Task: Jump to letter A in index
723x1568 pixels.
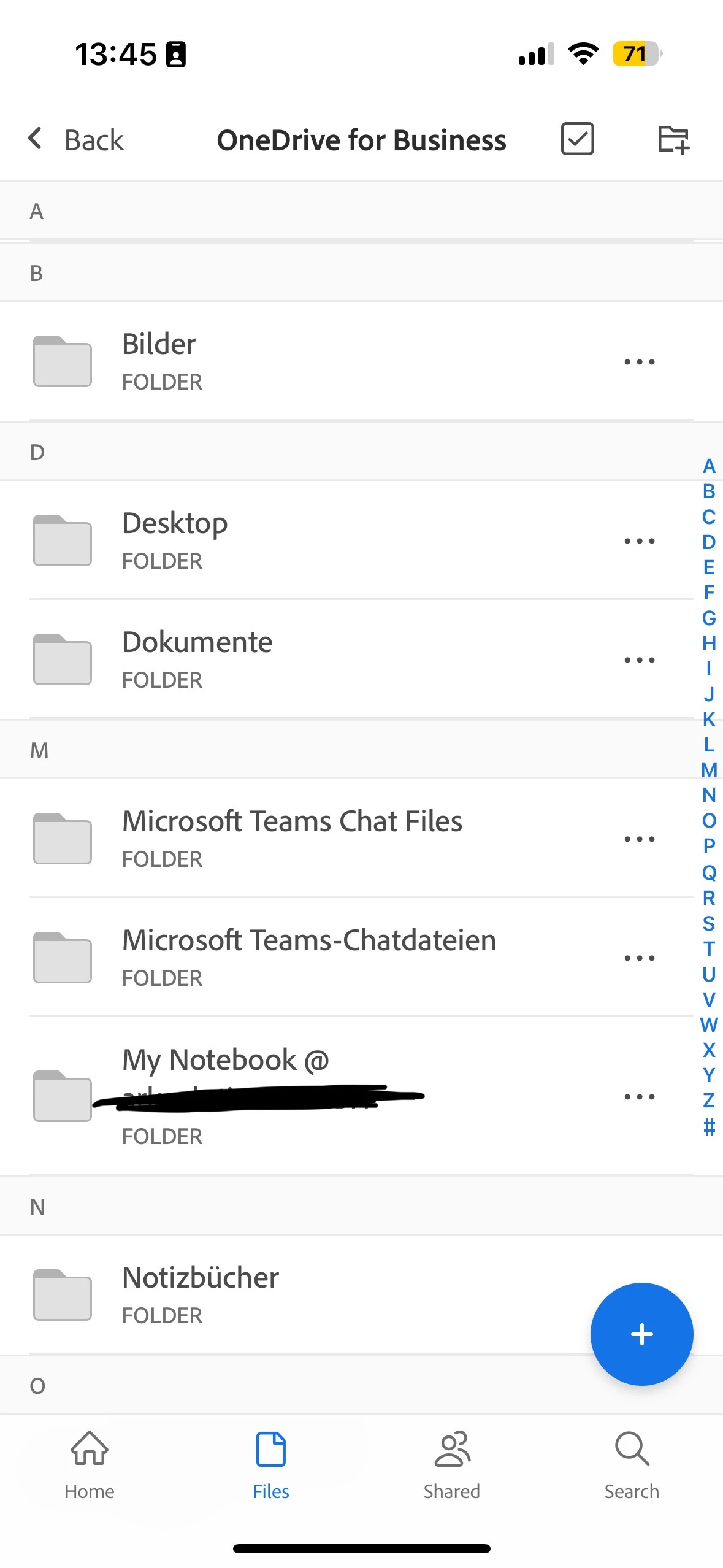Action: click(x=709, y=466)
